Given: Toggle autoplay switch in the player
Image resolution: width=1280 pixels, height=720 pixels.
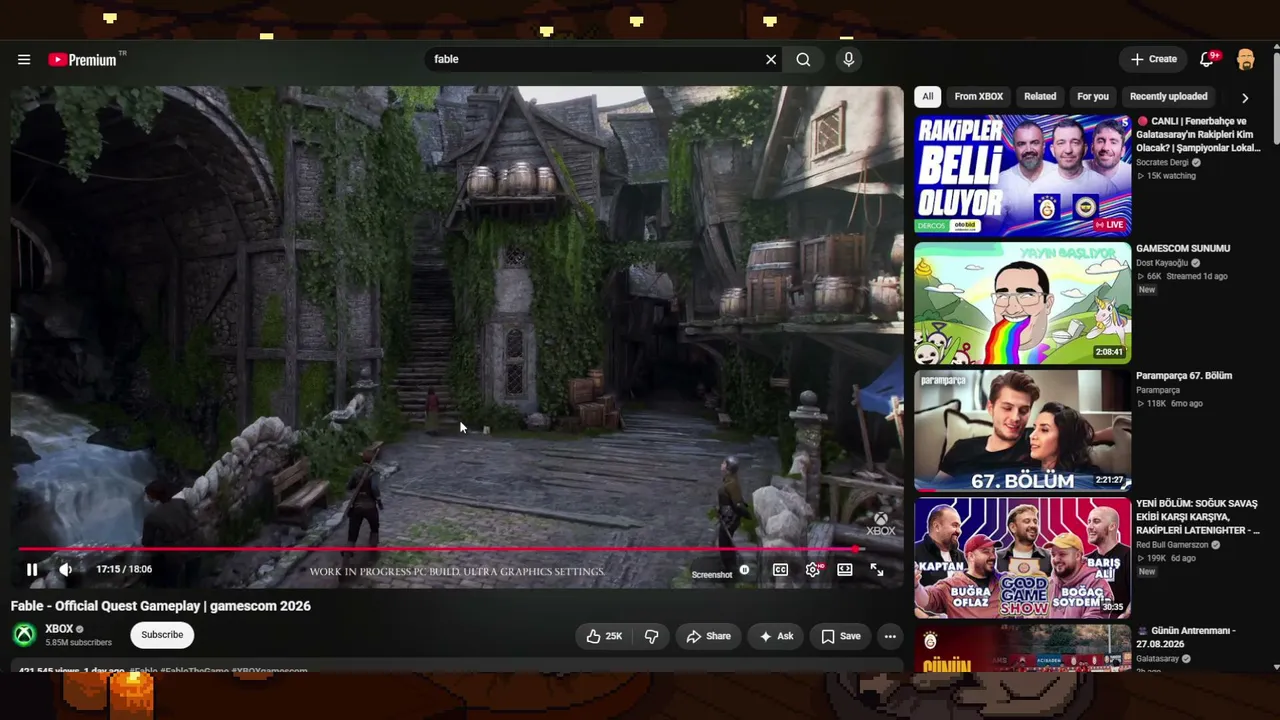Looking at the screenshot, I should coord(744,570).
